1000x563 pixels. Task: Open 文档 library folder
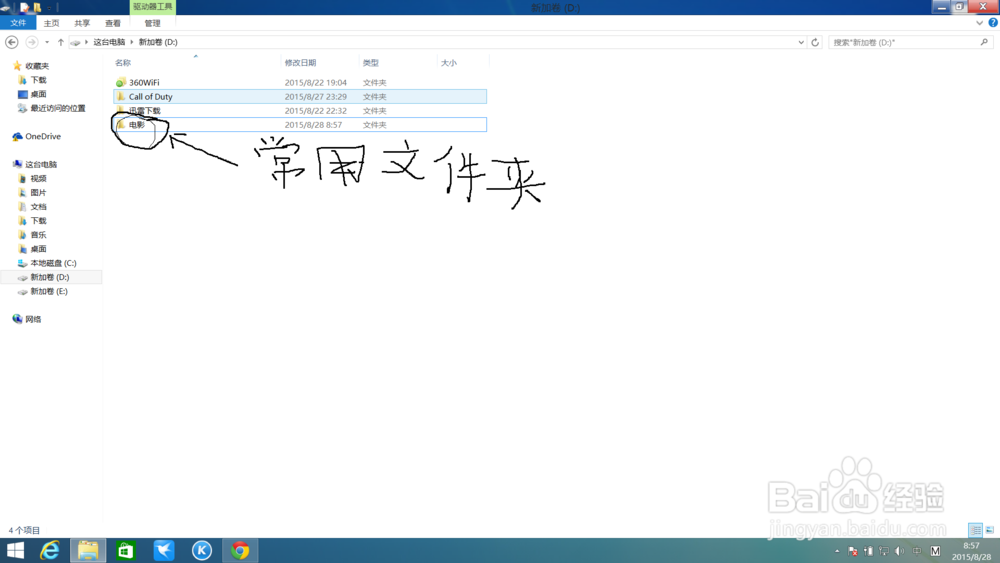point(38,206)
